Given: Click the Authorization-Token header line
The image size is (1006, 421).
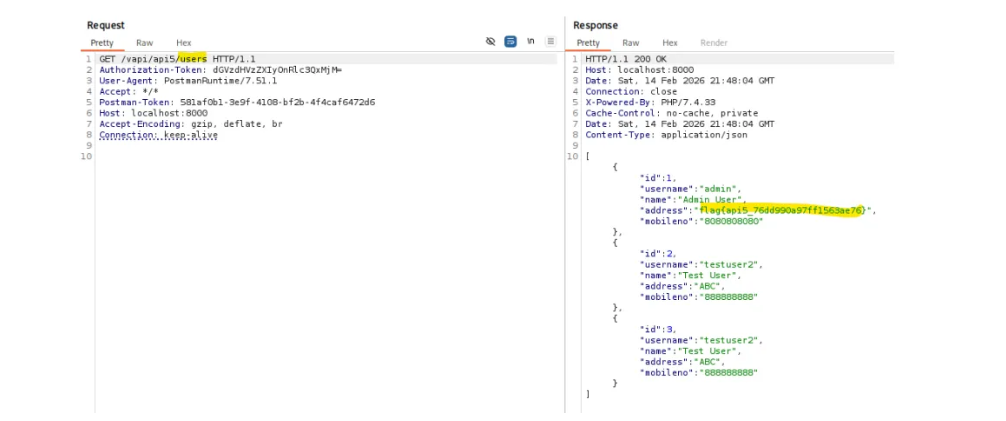Looking at the screenshot, I should tap(221, 70).
